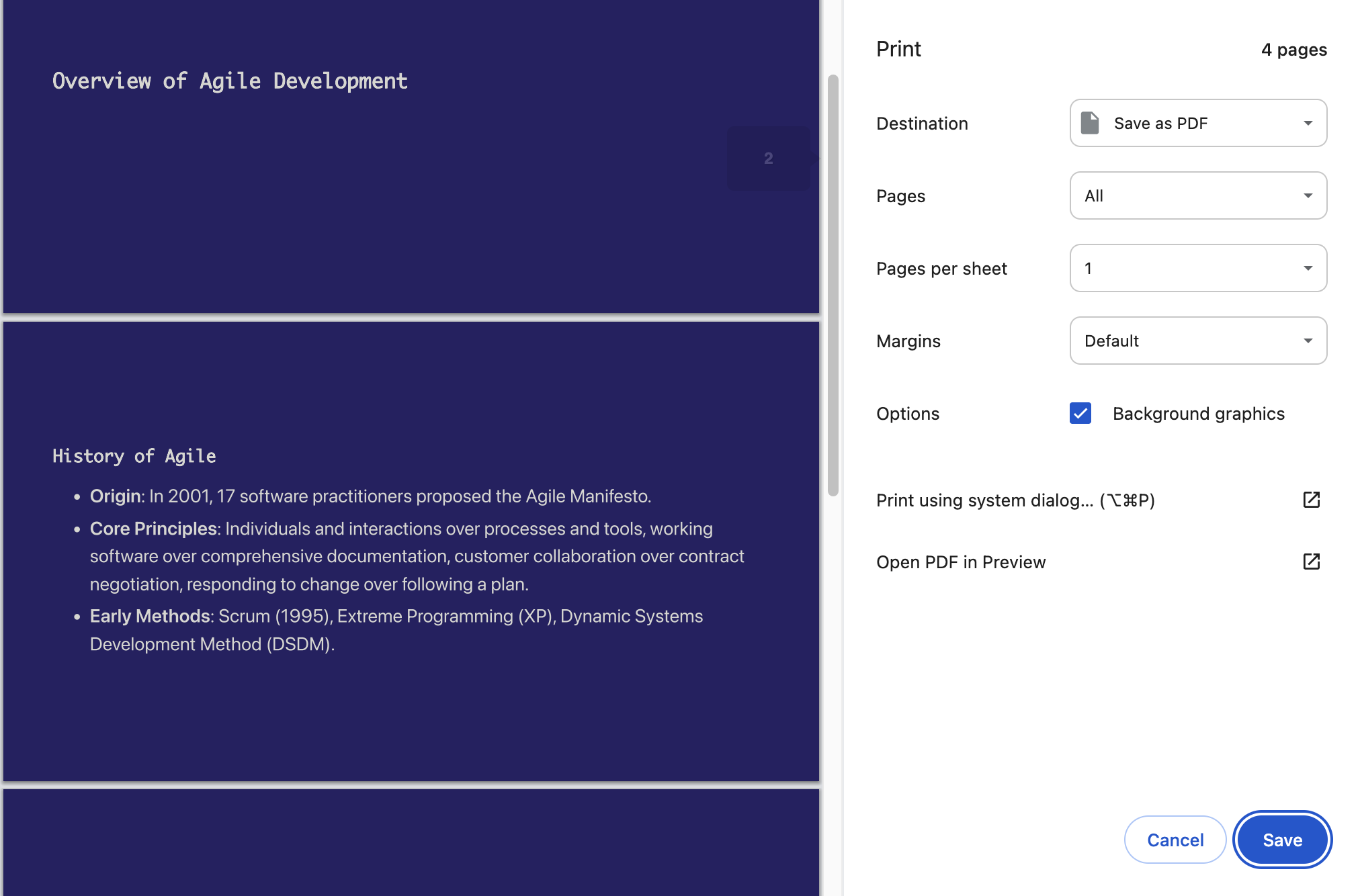
Task: Click the Cancel button
Action: pyautogui.click(x=1175, y=840)
